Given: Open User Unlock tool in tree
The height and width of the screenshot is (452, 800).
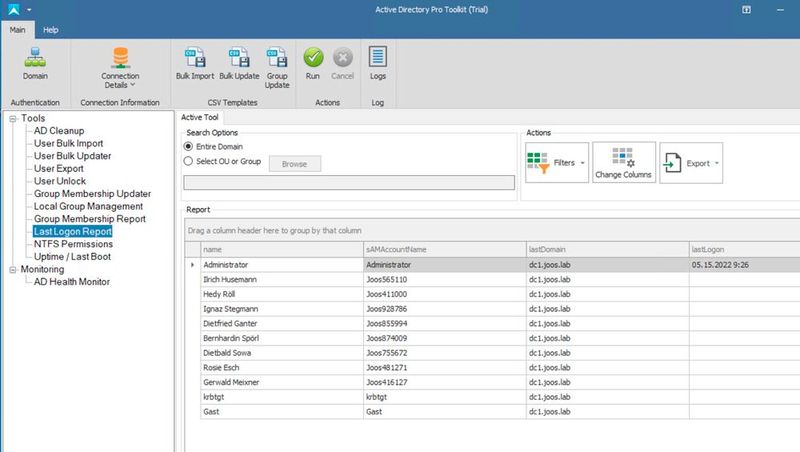Looking at the screenshot, I should tap(60, 181).
